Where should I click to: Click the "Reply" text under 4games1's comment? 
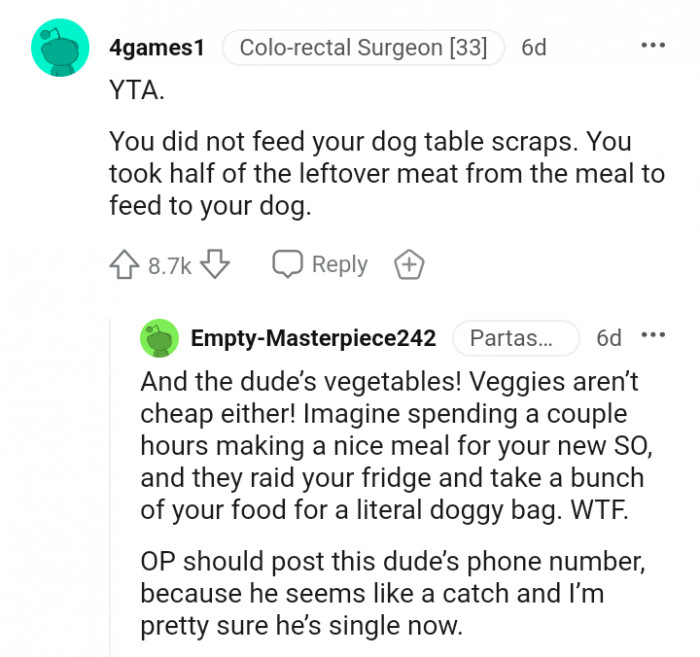[340, 265]
